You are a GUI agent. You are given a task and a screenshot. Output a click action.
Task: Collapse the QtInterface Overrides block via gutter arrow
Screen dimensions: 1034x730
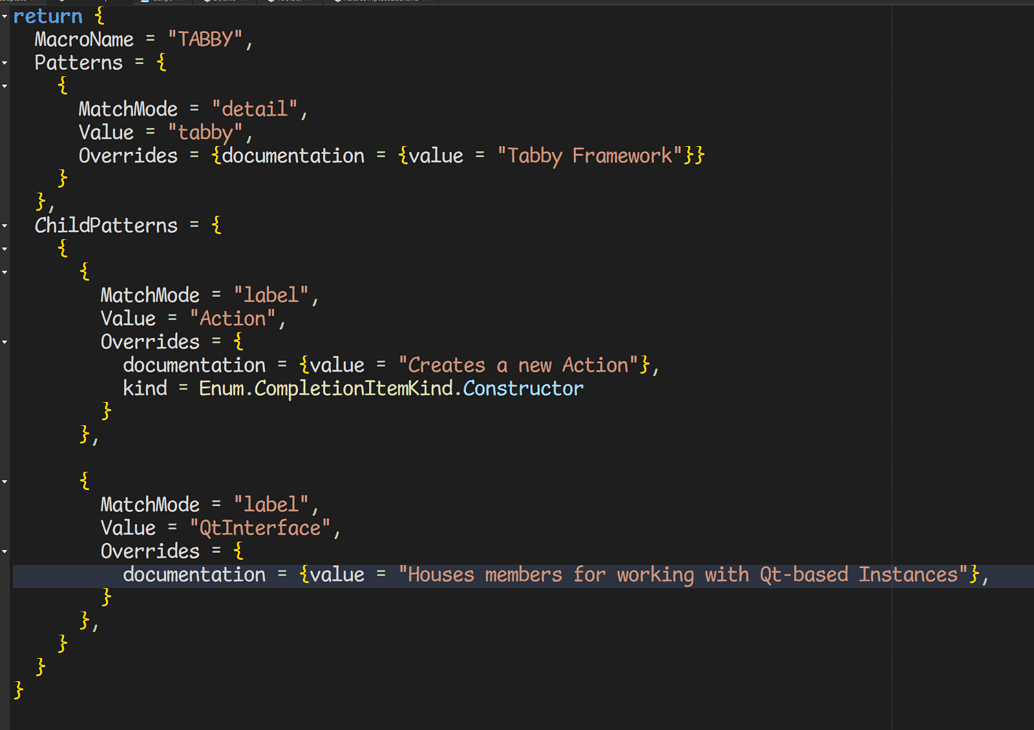tap(5, 551)
